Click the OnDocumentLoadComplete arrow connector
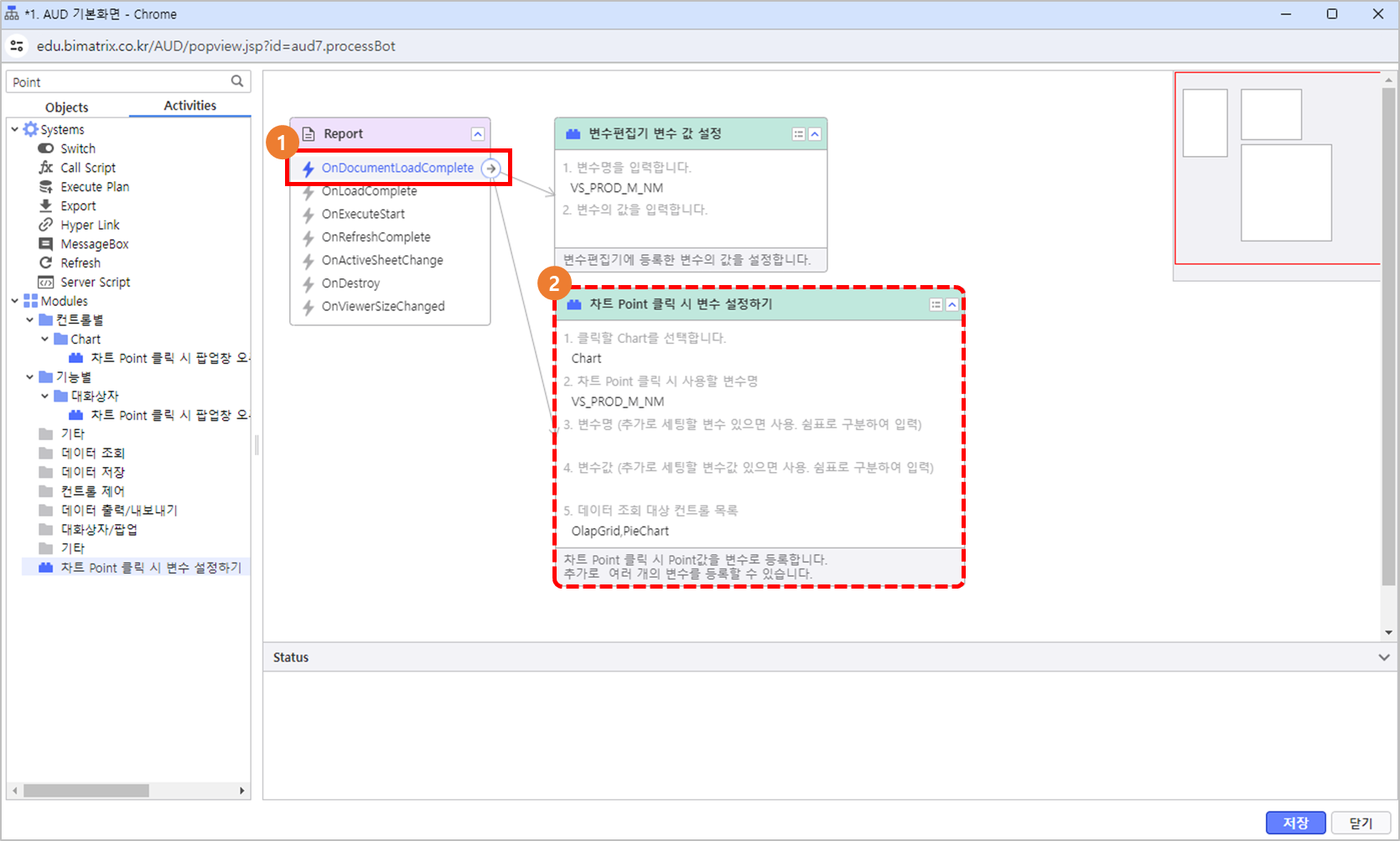This screenshot has width=1400, height=841. coord(491,169)
